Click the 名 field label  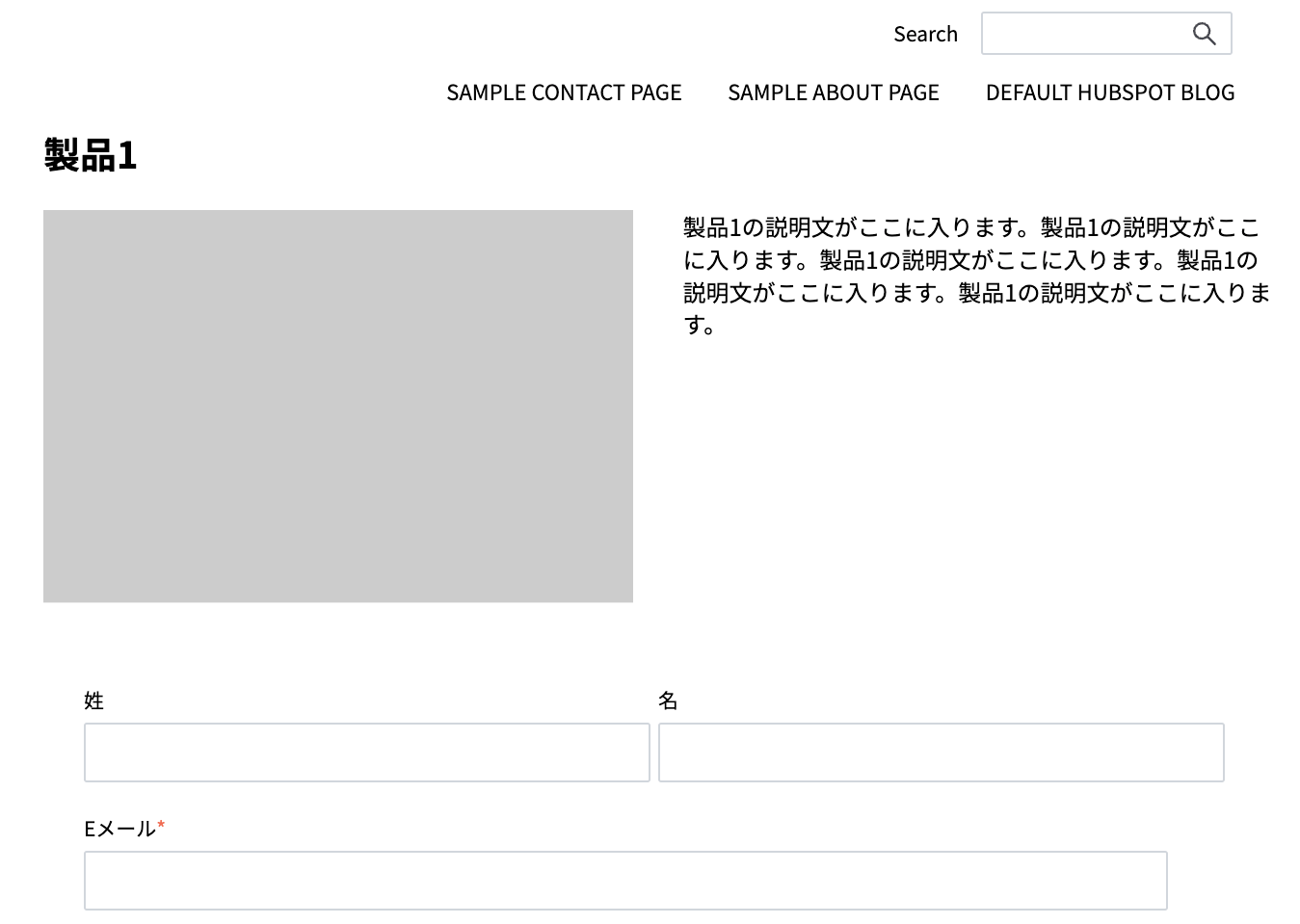pyautogui.click(x=669, y=701)
